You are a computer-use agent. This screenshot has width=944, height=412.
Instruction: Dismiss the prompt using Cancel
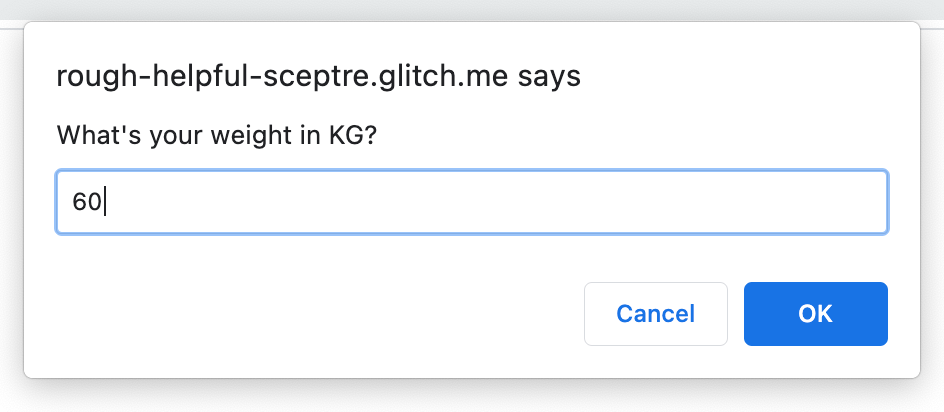(x=655, y=314)
